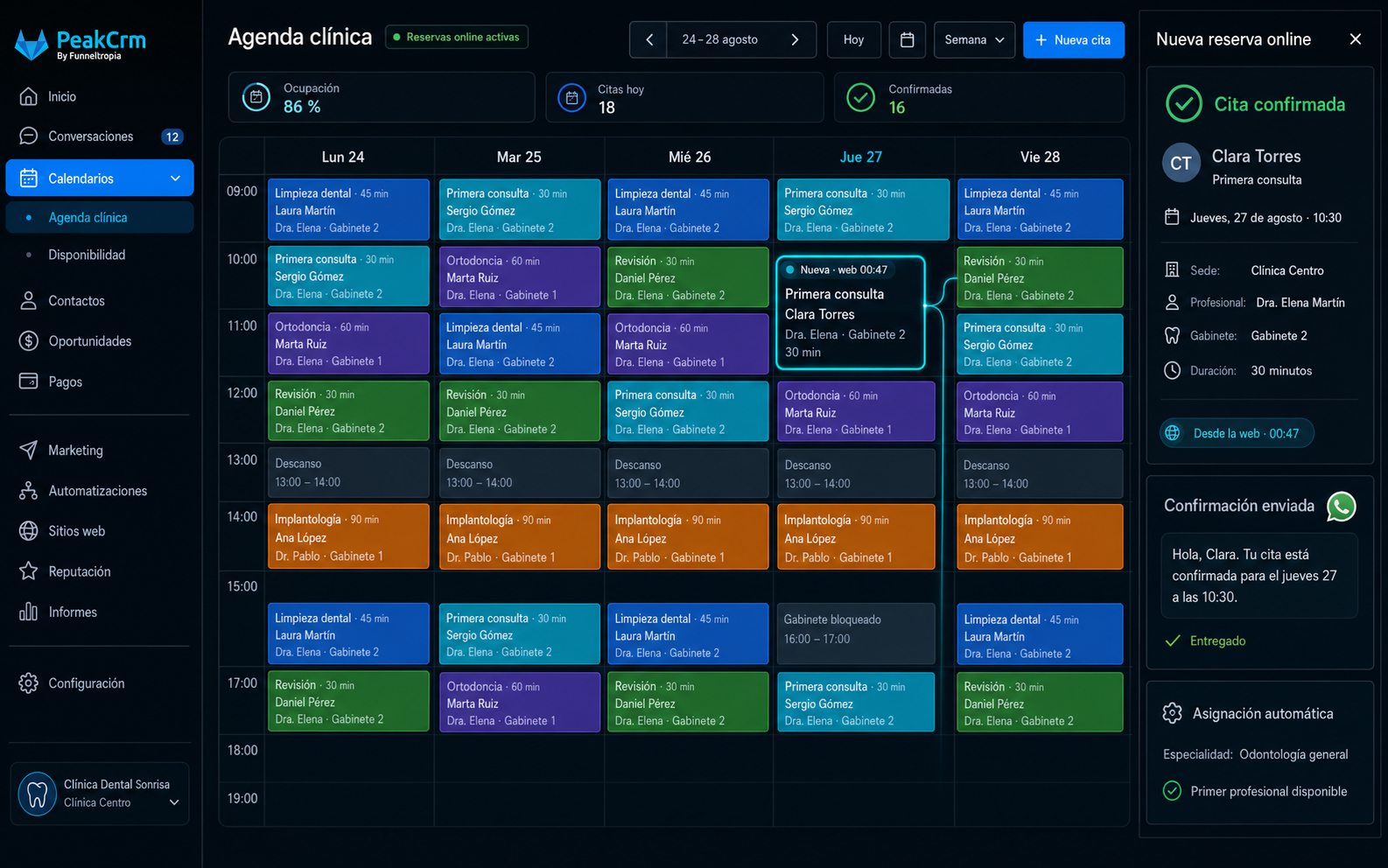Viewport: 1388px width, 868px height.
Task: Go to the previous week
Action: [649, 40]
